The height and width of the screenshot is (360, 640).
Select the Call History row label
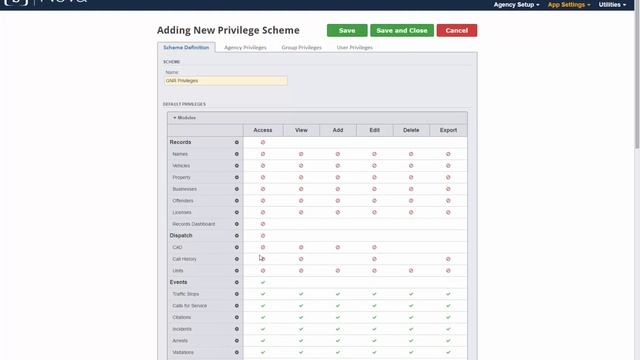click(184, 259)
